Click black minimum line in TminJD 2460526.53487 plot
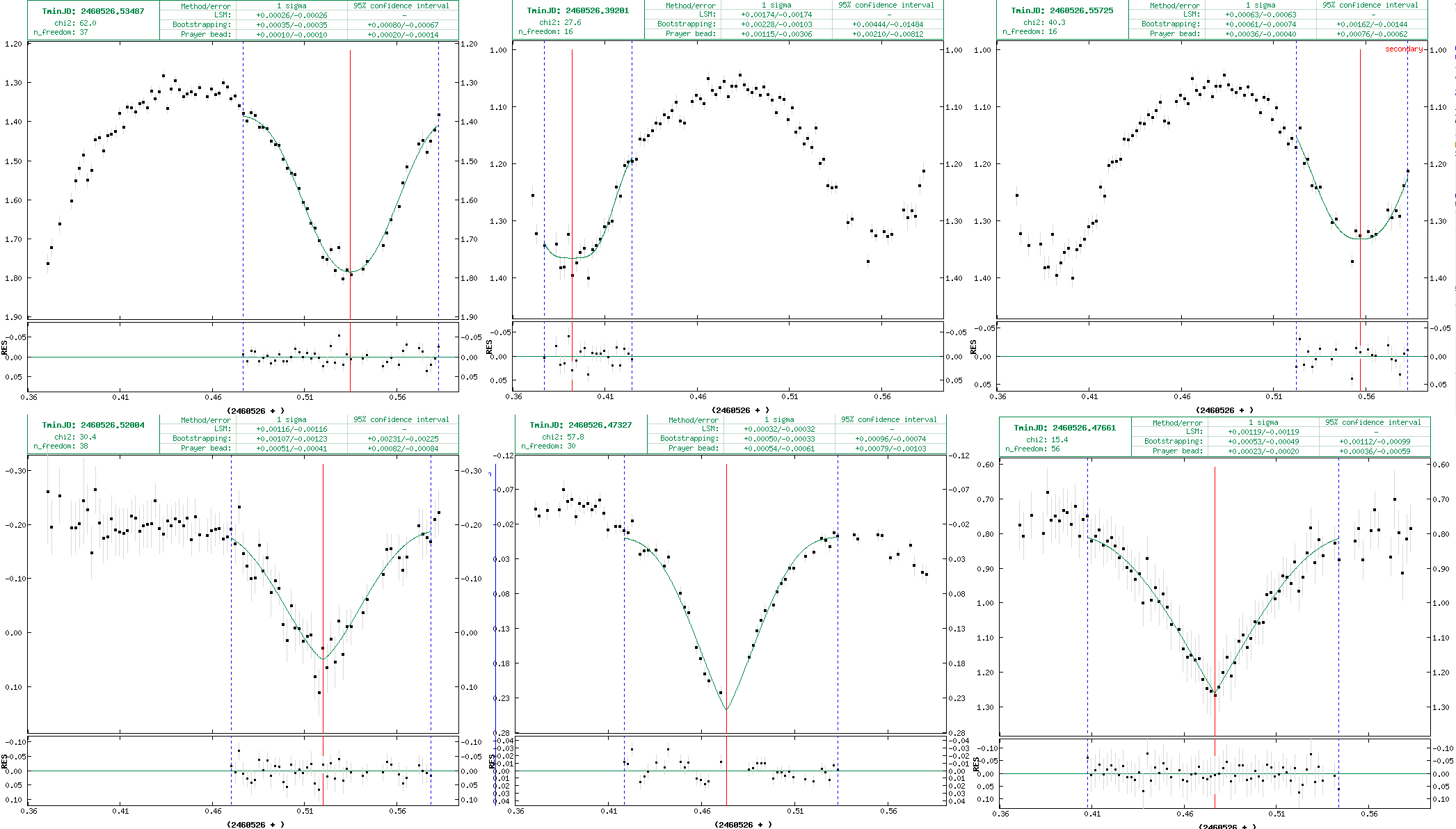 tap(350, 174)
